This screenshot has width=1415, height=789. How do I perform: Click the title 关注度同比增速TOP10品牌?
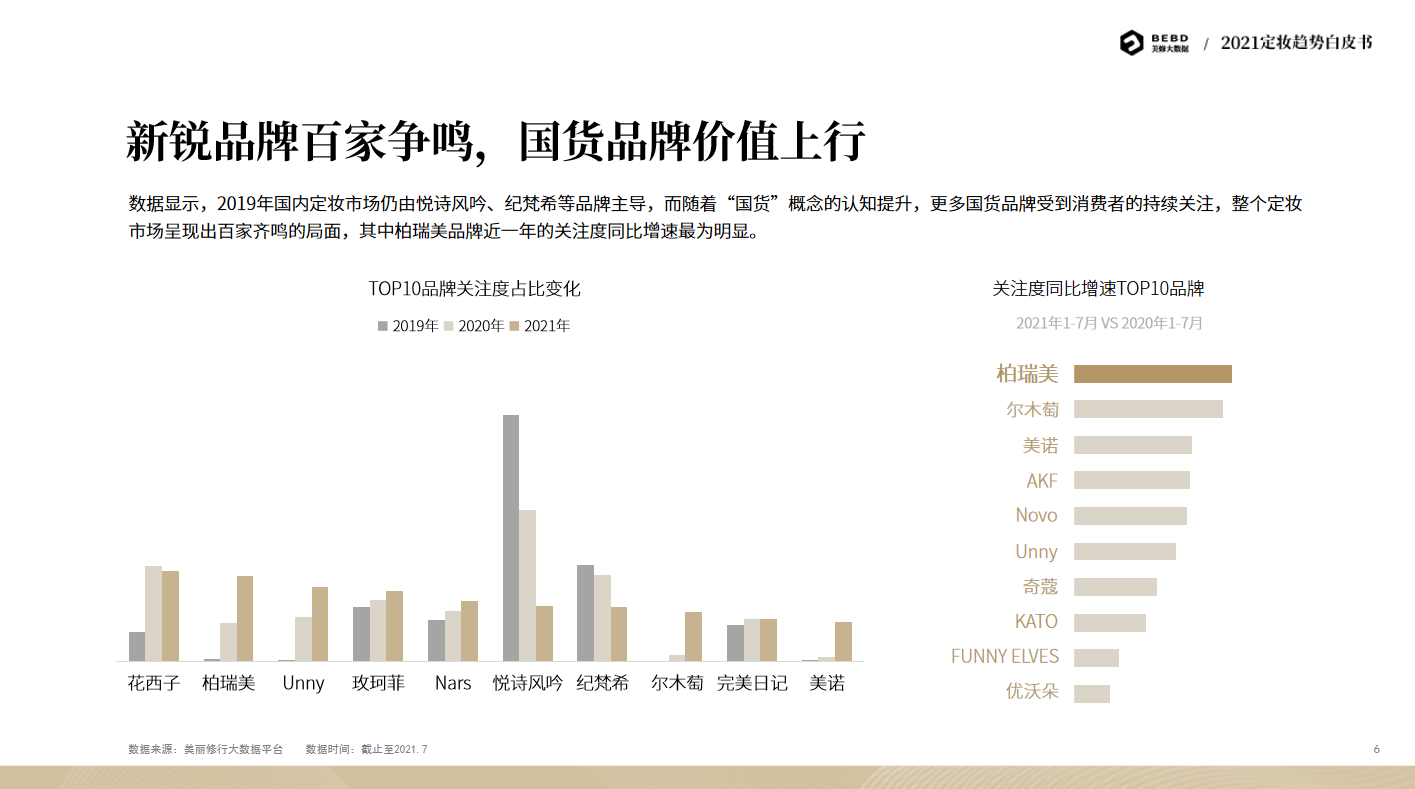1098,289
